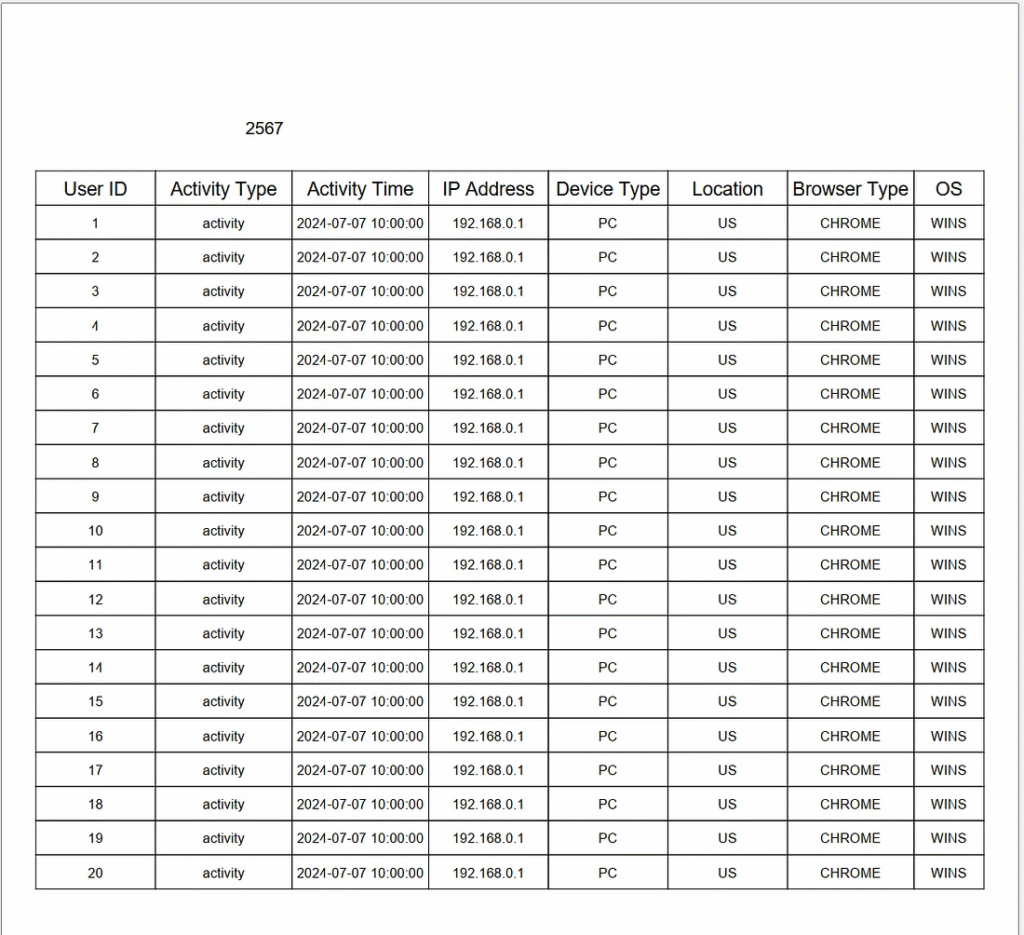This screenshot has height=935, width=1024.
Task: Select the User ID column header
Action: tap(95, 189)
